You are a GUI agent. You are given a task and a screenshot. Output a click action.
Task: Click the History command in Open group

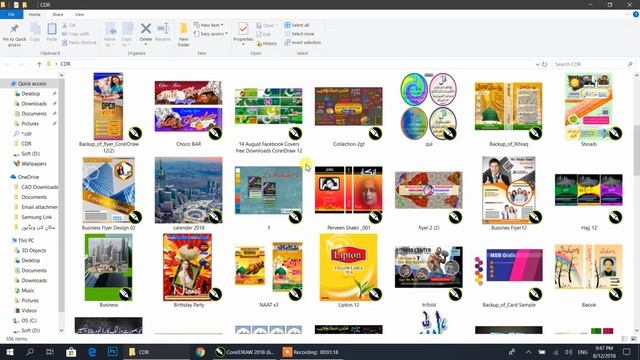point(267,43)
